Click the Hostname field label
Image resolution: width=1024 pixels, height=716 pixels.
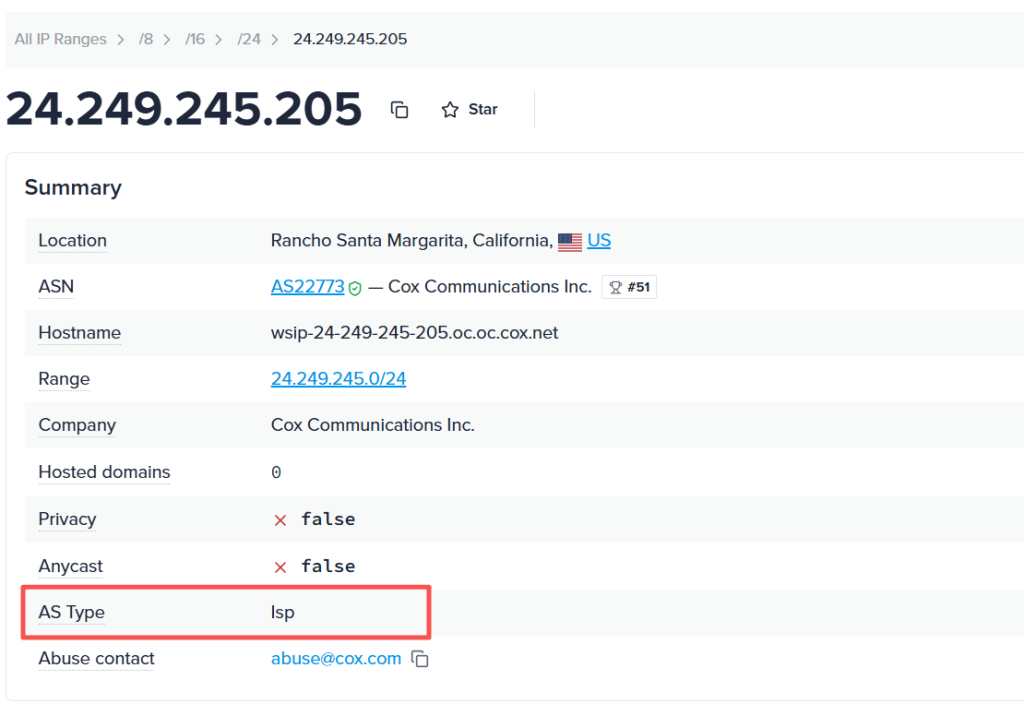(80, 333)
